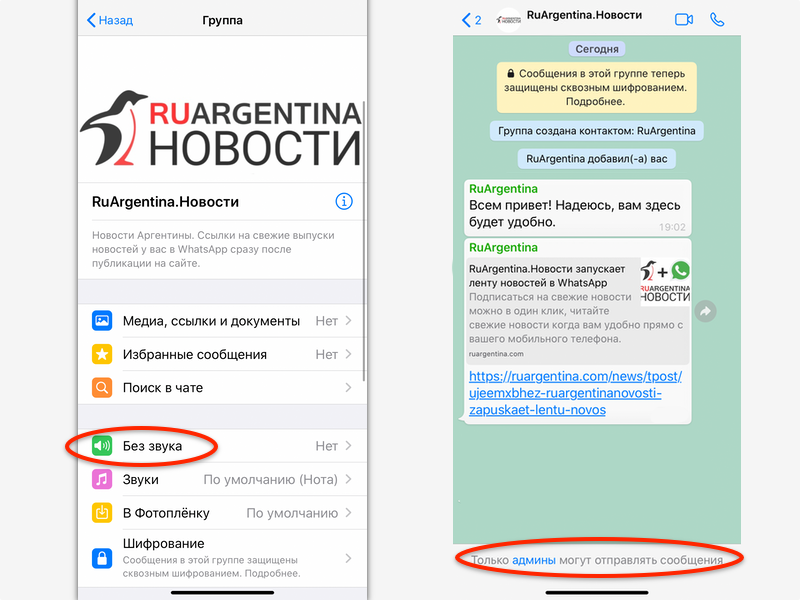Open Поиск в чате

pos(222,388)
